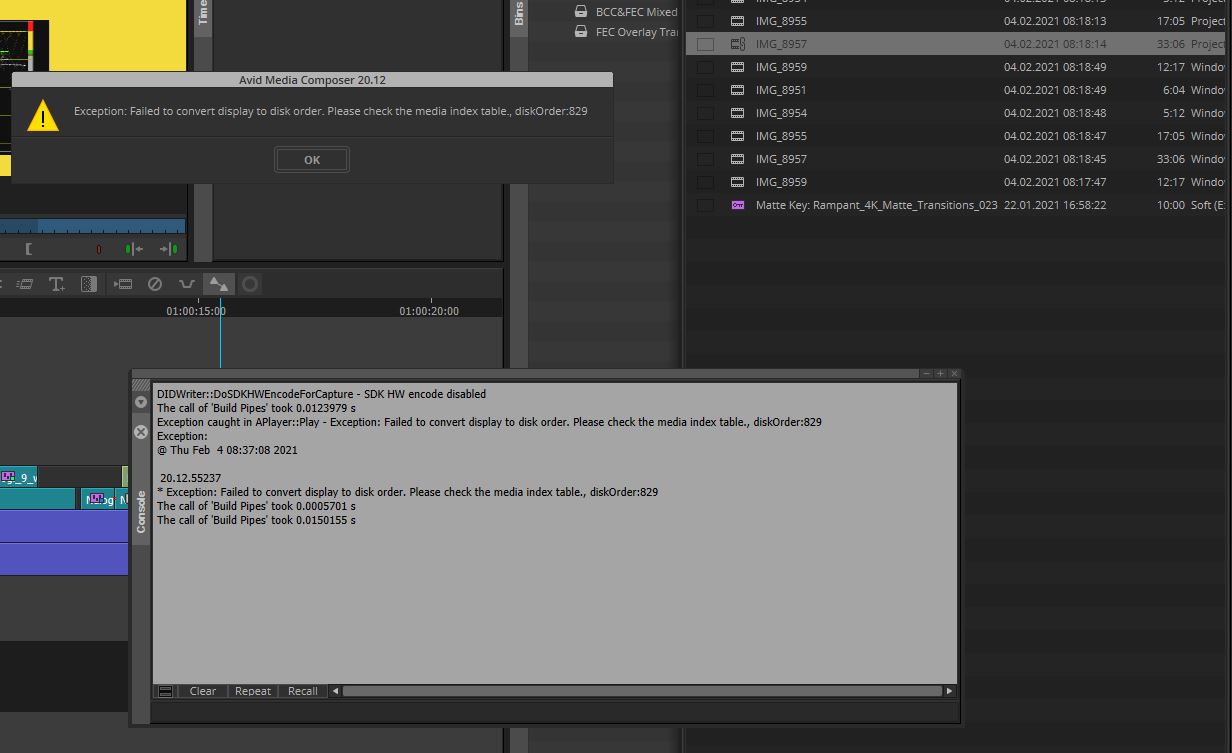Toggle the circular Keyframe Selection button

(x=250, y=284)
